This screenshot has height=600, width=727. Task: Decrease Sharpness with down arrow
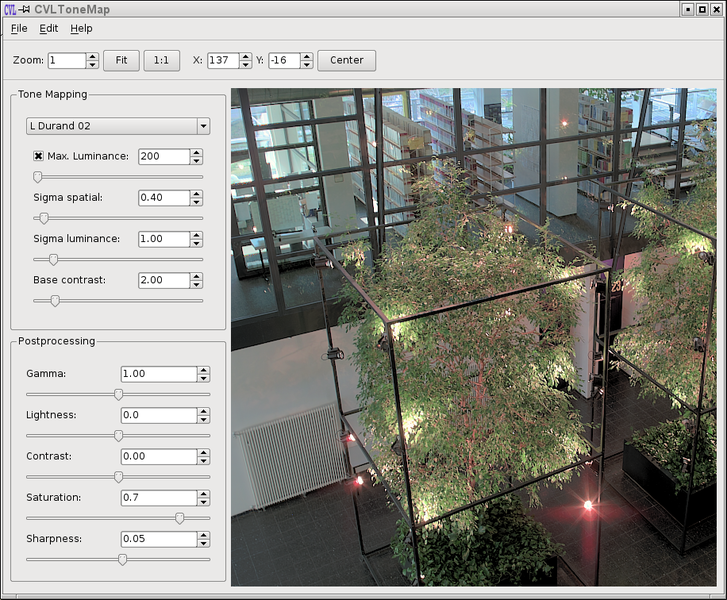pyautogui.click(x=204, y=543)
